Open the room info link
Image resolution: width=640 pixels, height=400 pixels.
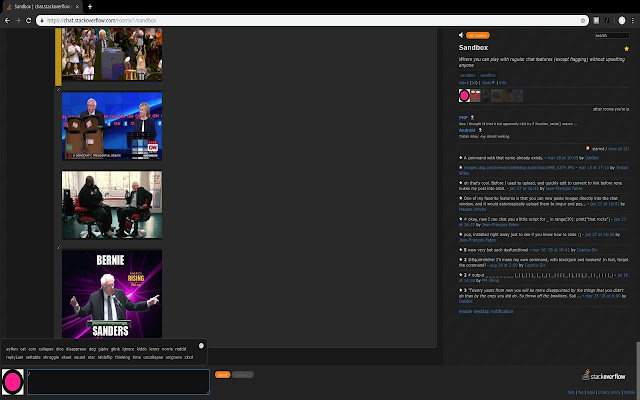[502, 83]
